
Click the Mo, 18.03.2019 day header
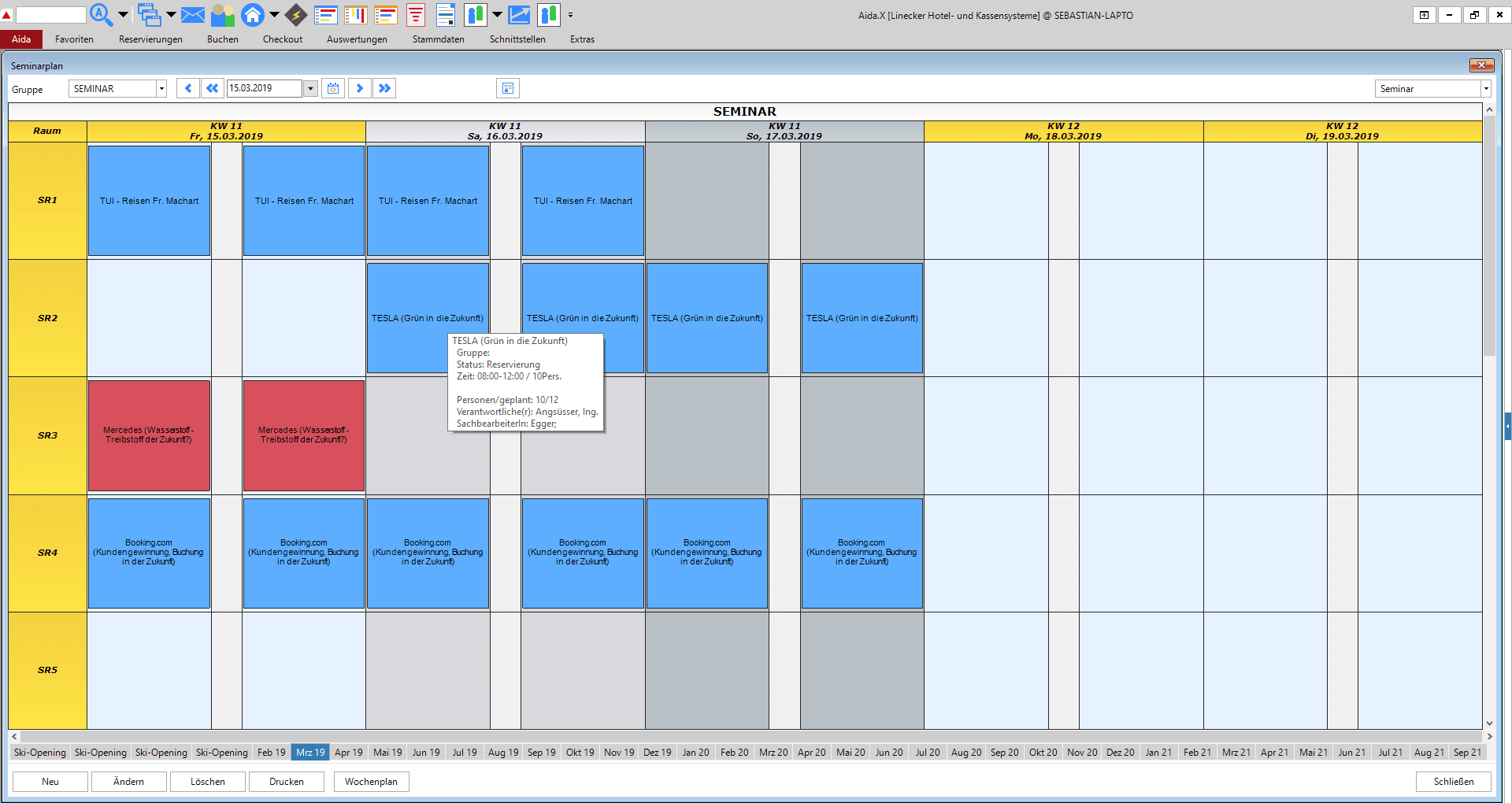1063,131
